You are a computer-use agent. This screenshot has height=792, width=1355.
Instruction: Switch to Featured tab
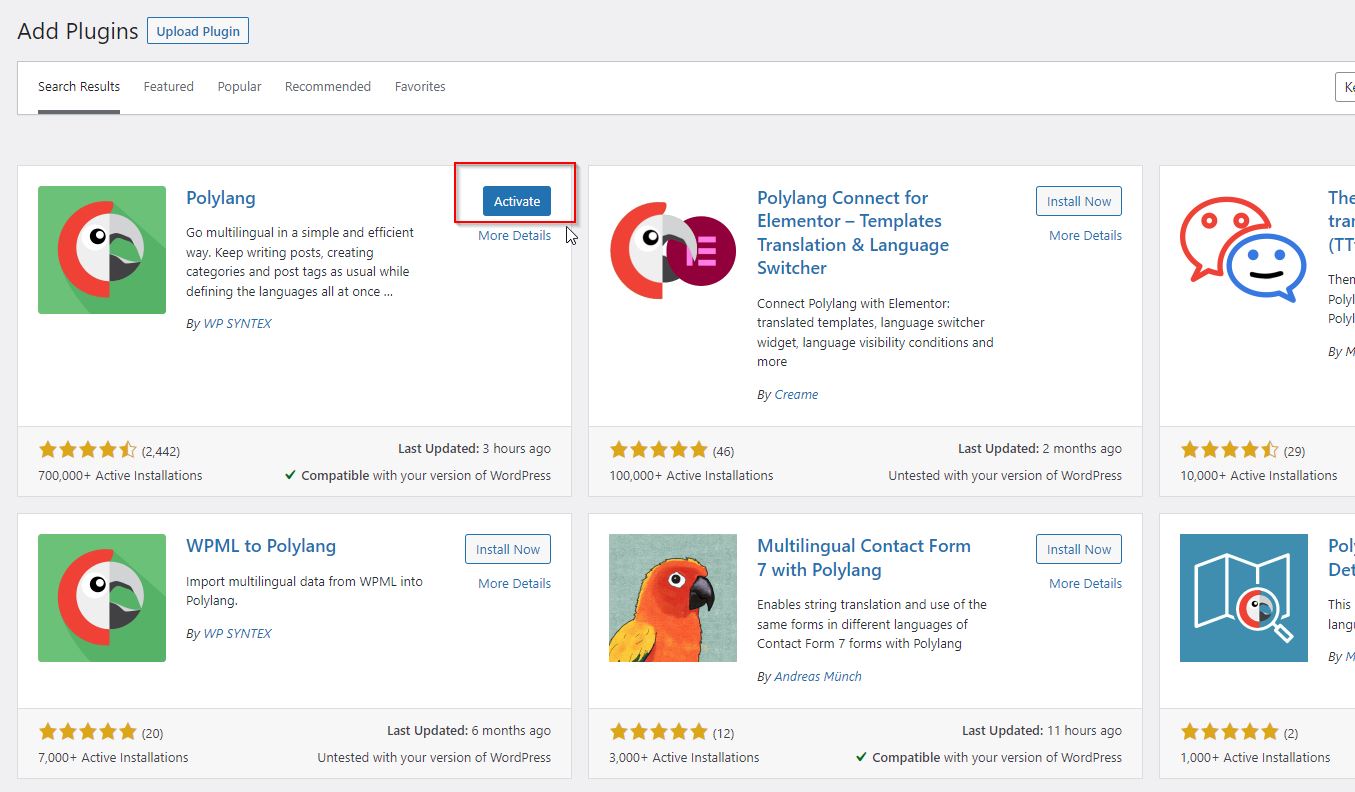tap(168, 87)
